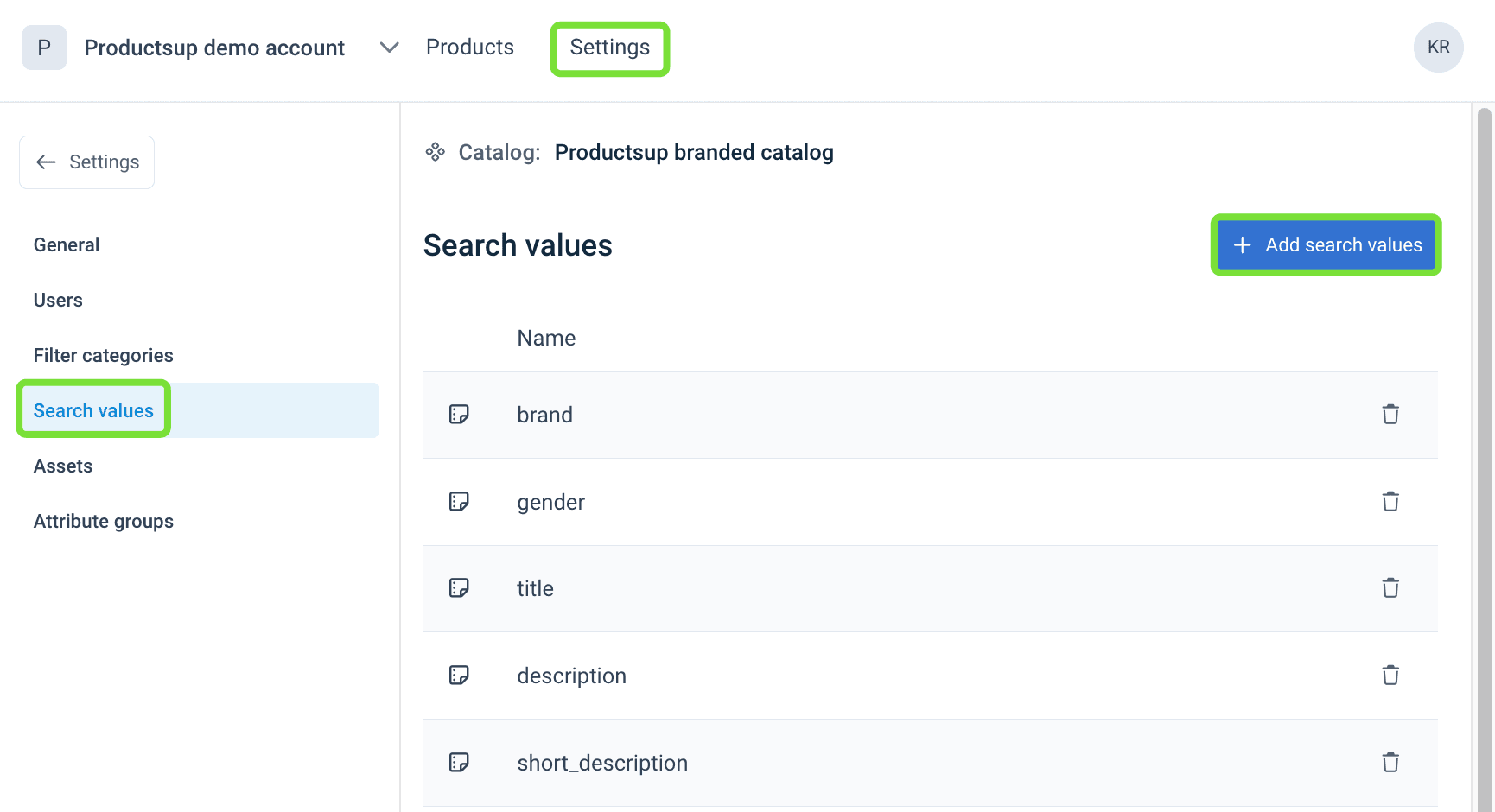Click Productsup demo account name
Viewport: 1495px width, 812px height.
coord(214,48)
